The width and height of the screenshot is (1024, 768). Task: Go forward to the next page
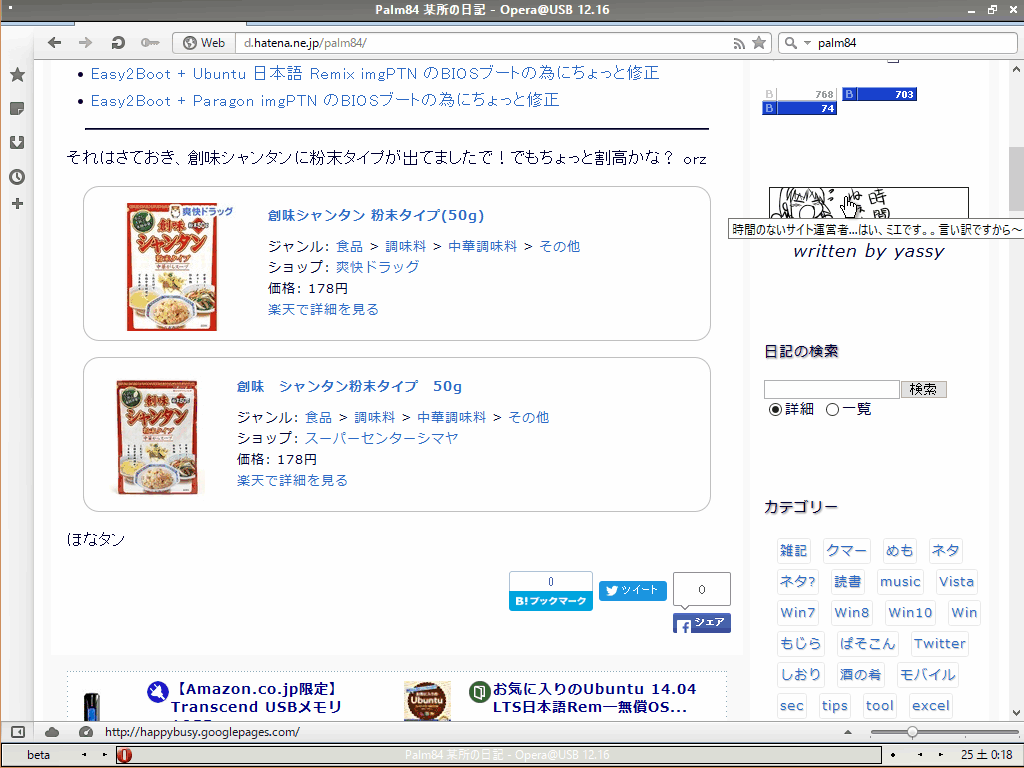point(86,42)
